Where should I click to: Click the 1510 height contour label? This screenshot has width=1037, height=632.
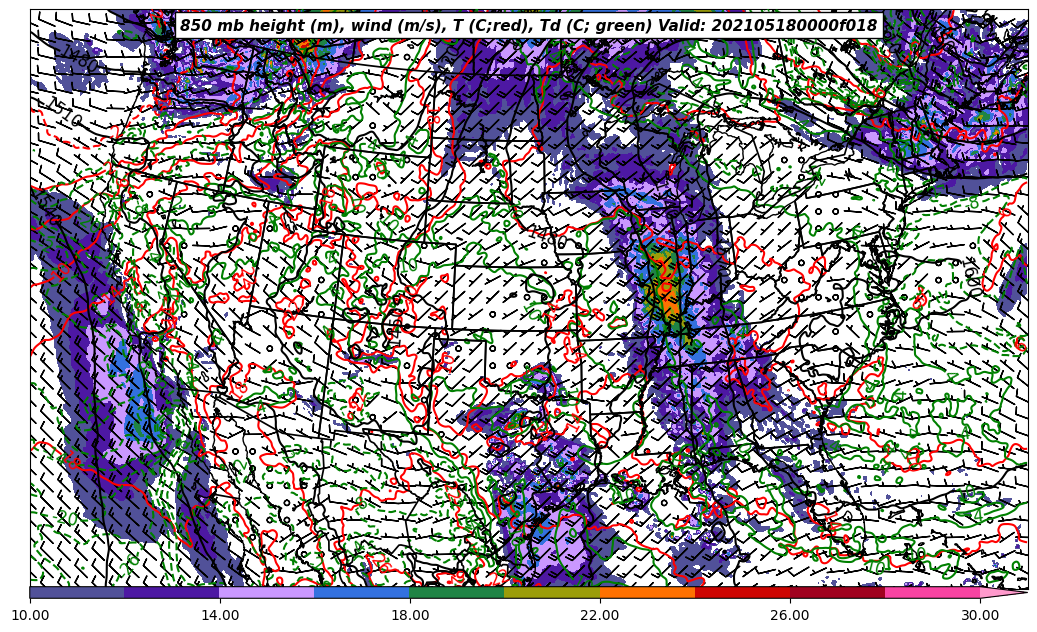(65, 113)
